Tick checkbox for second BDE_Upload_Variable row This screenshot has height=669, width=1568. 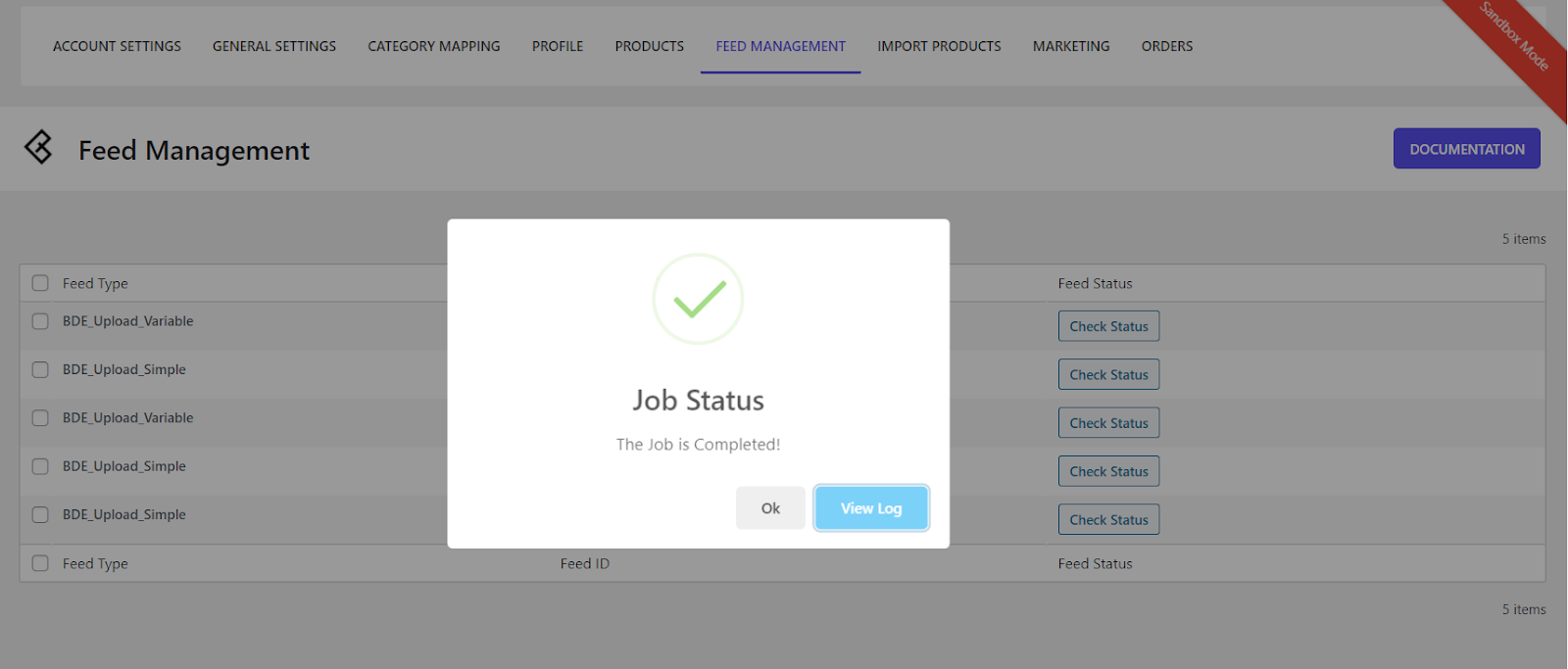click(40, 418)
